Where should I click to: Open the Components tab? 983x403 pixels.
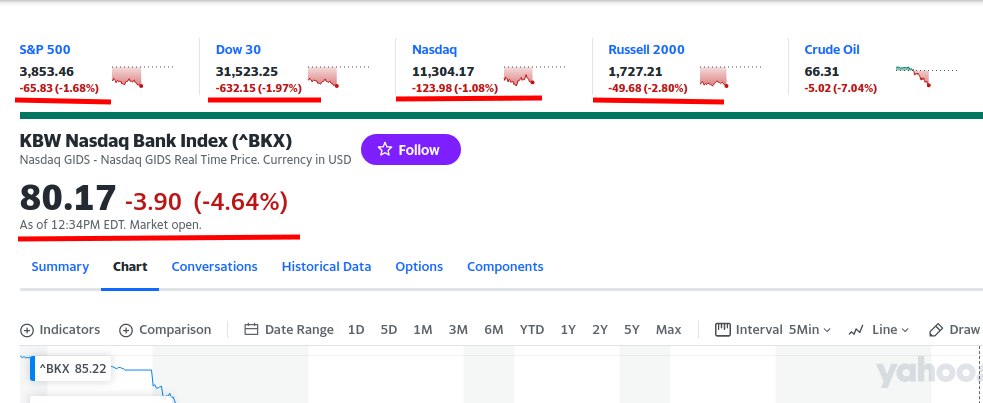pos(505,267)
